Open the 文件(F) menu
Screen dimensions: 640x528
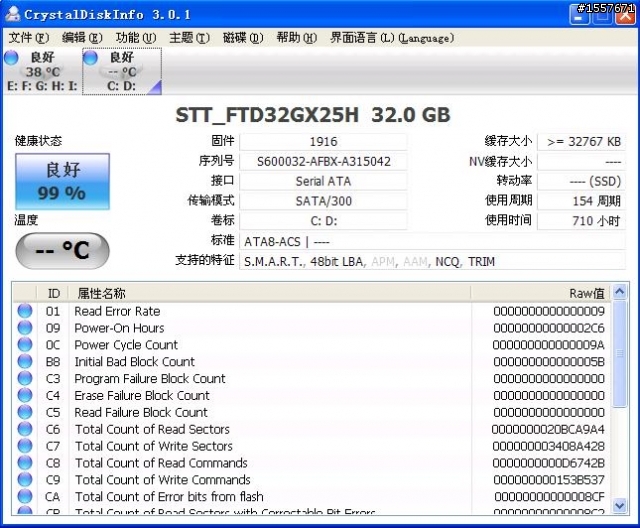[29, 38]
